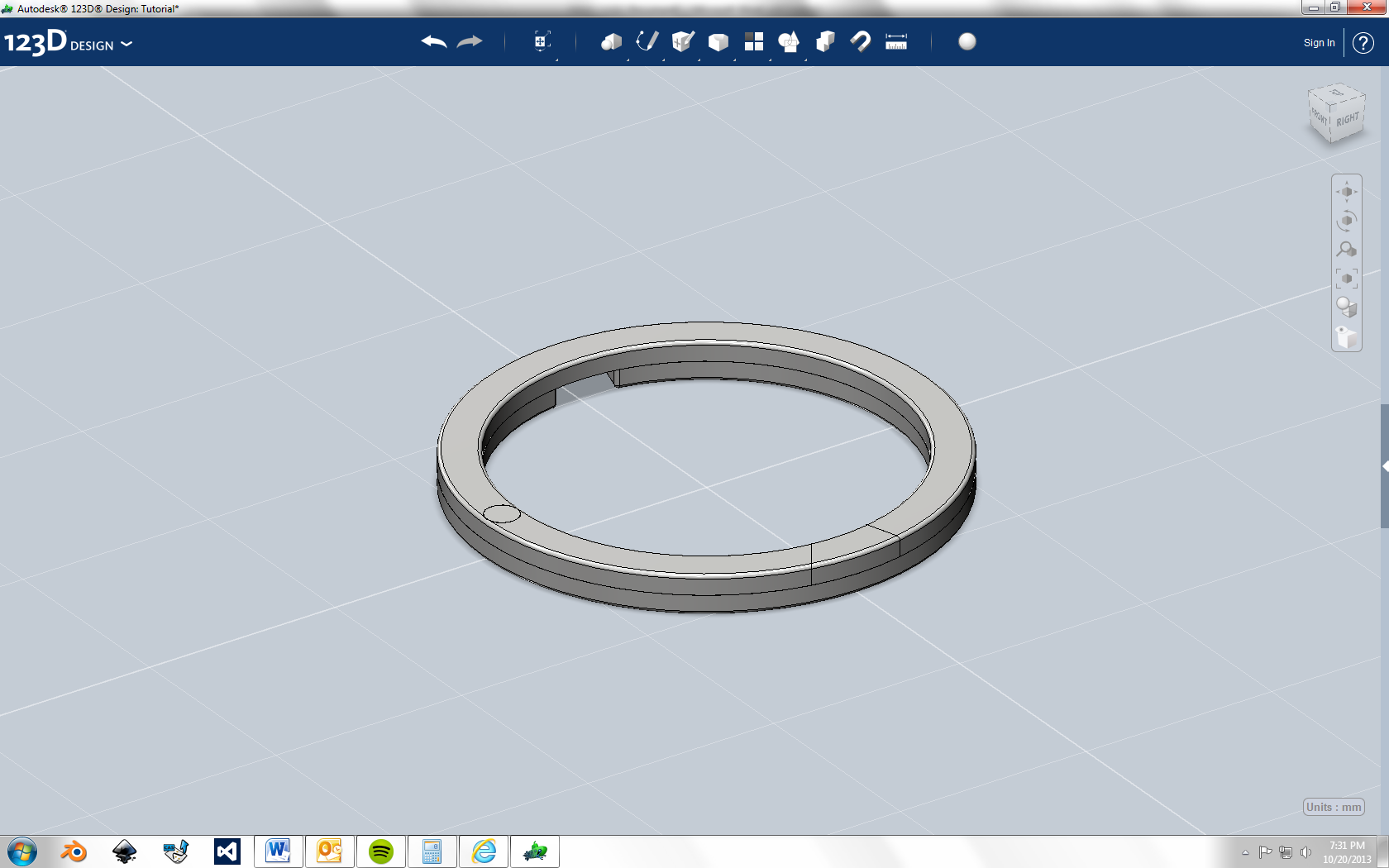Open the Help menu
Image resolution: width=1389 pixels, height=868 pixels.
coord(1363,43)
